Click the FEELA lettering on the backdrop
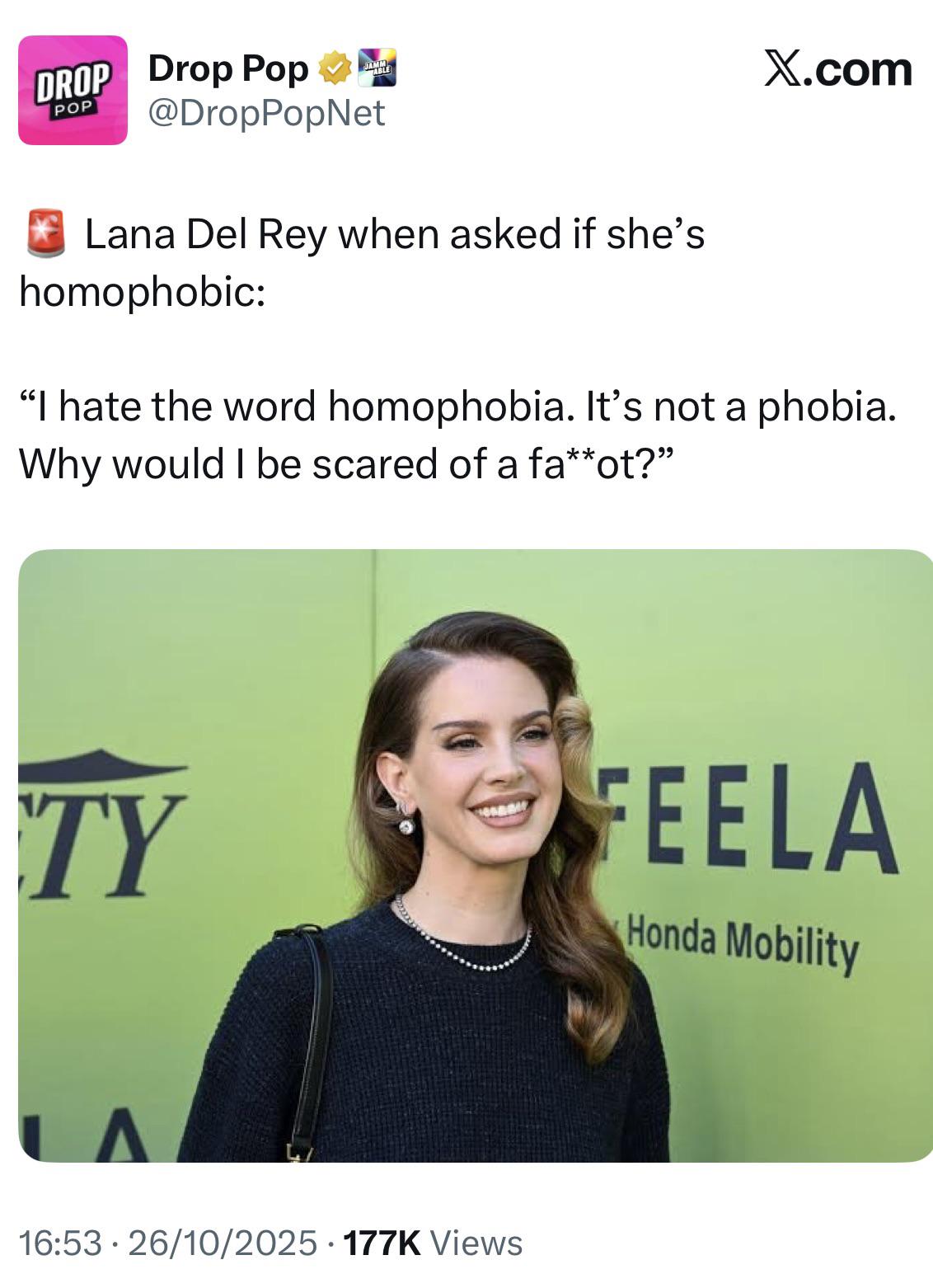This screenshot has width=933, height=1288. 752,817
